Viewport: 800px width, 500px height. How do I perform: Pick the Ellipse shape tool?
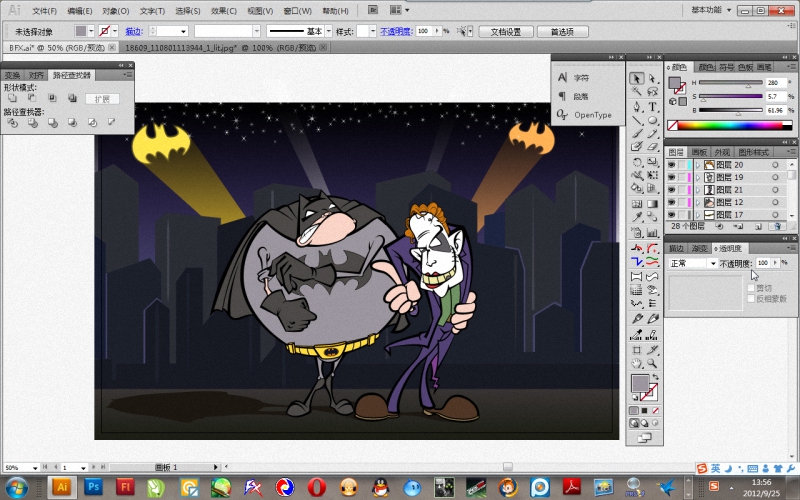pos(652,120)
